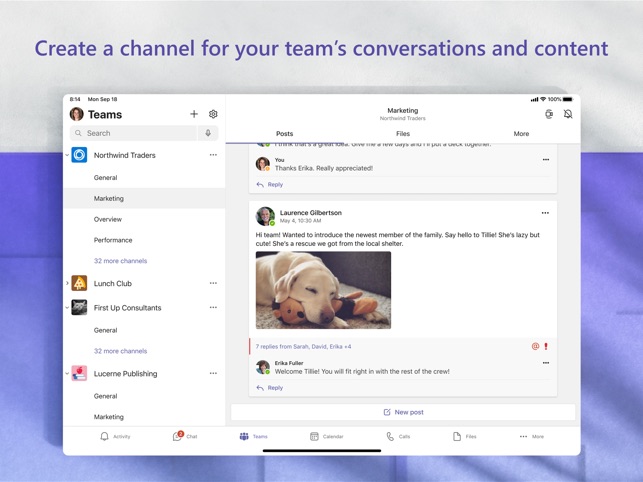Open Calendar in the bottom bar

[326, 436]
